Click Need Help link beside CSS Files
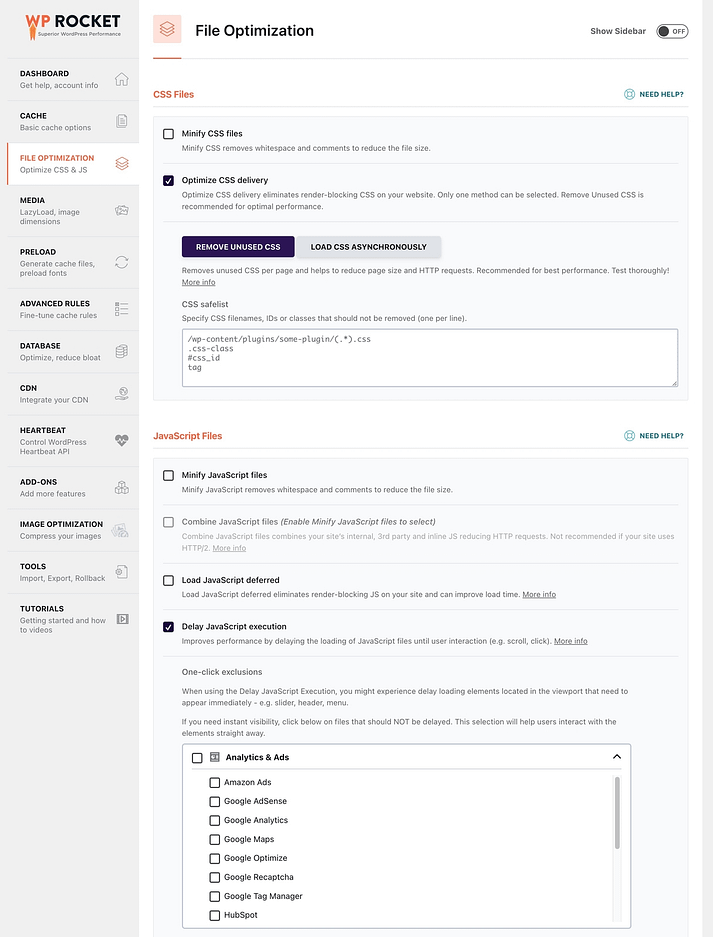 coord(654,94)
